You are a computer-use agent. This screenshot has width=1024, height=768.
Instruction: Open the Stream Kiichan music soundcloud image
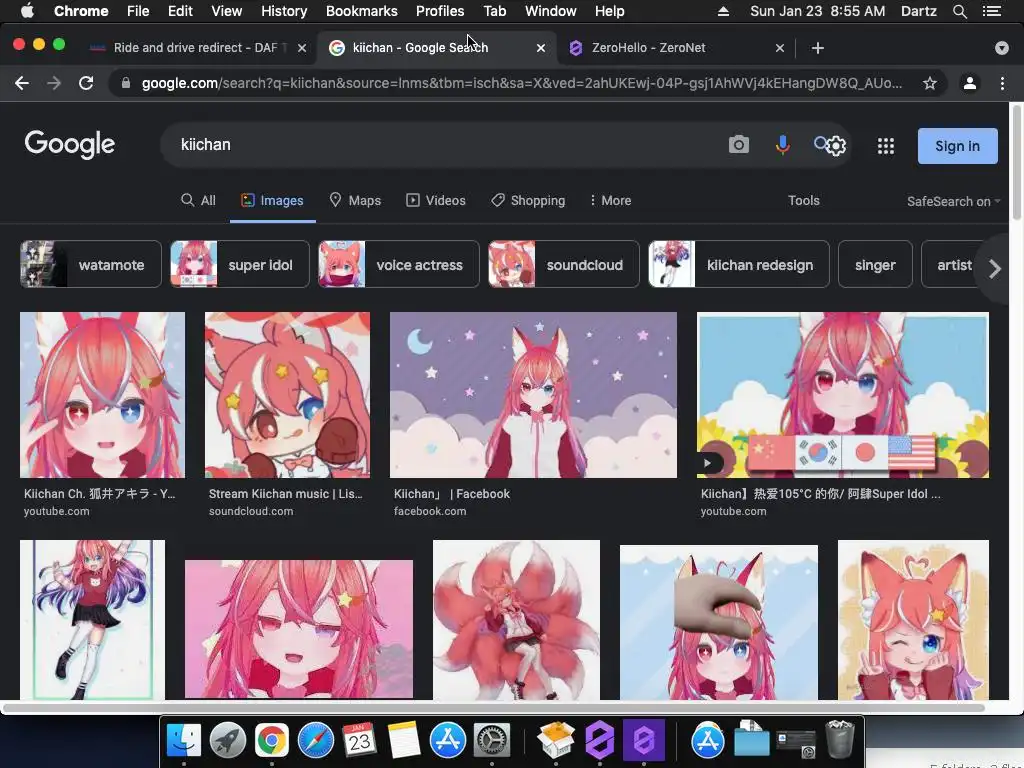pos(287,395)
